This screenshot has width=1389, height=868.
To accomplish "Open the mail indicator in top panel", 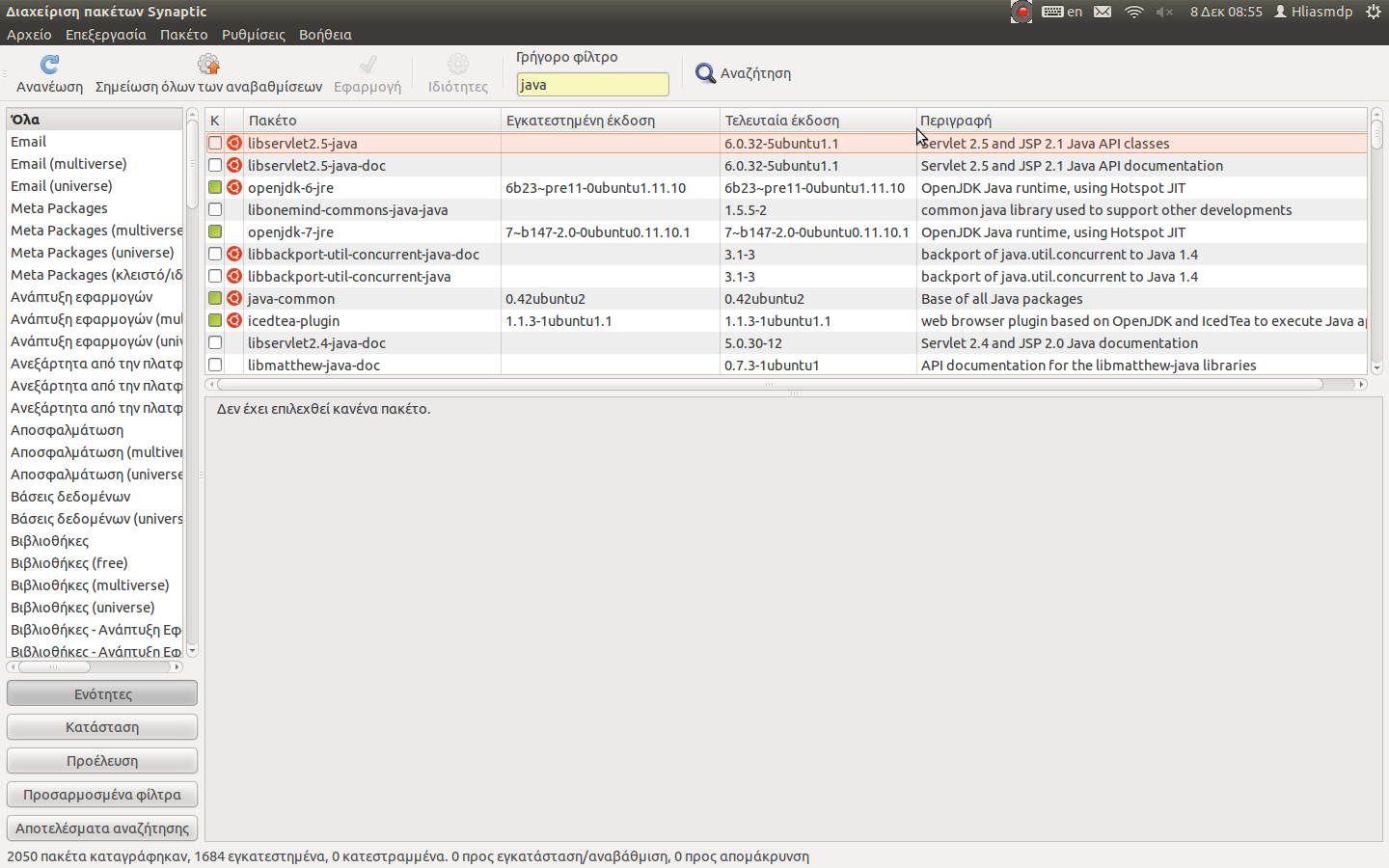I will click(x=1103, y=12).
